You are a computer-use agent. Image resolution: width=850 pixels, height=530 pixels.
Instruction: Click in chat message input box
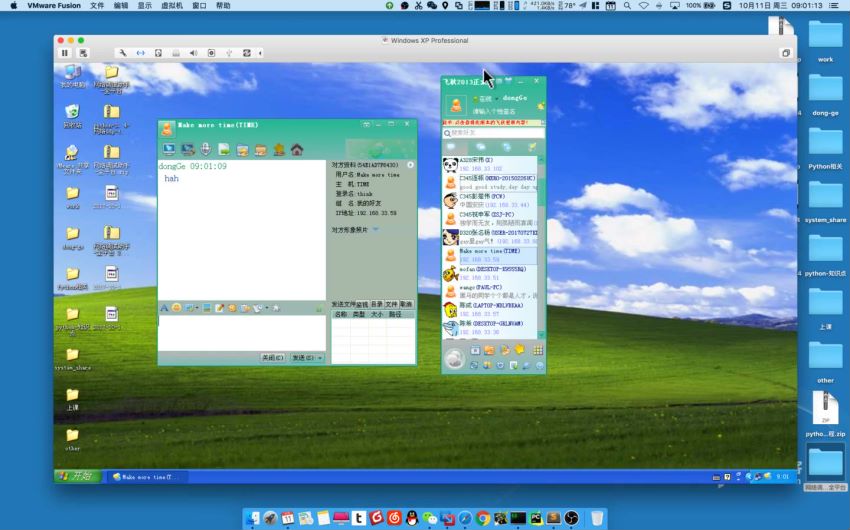[242, 333]
